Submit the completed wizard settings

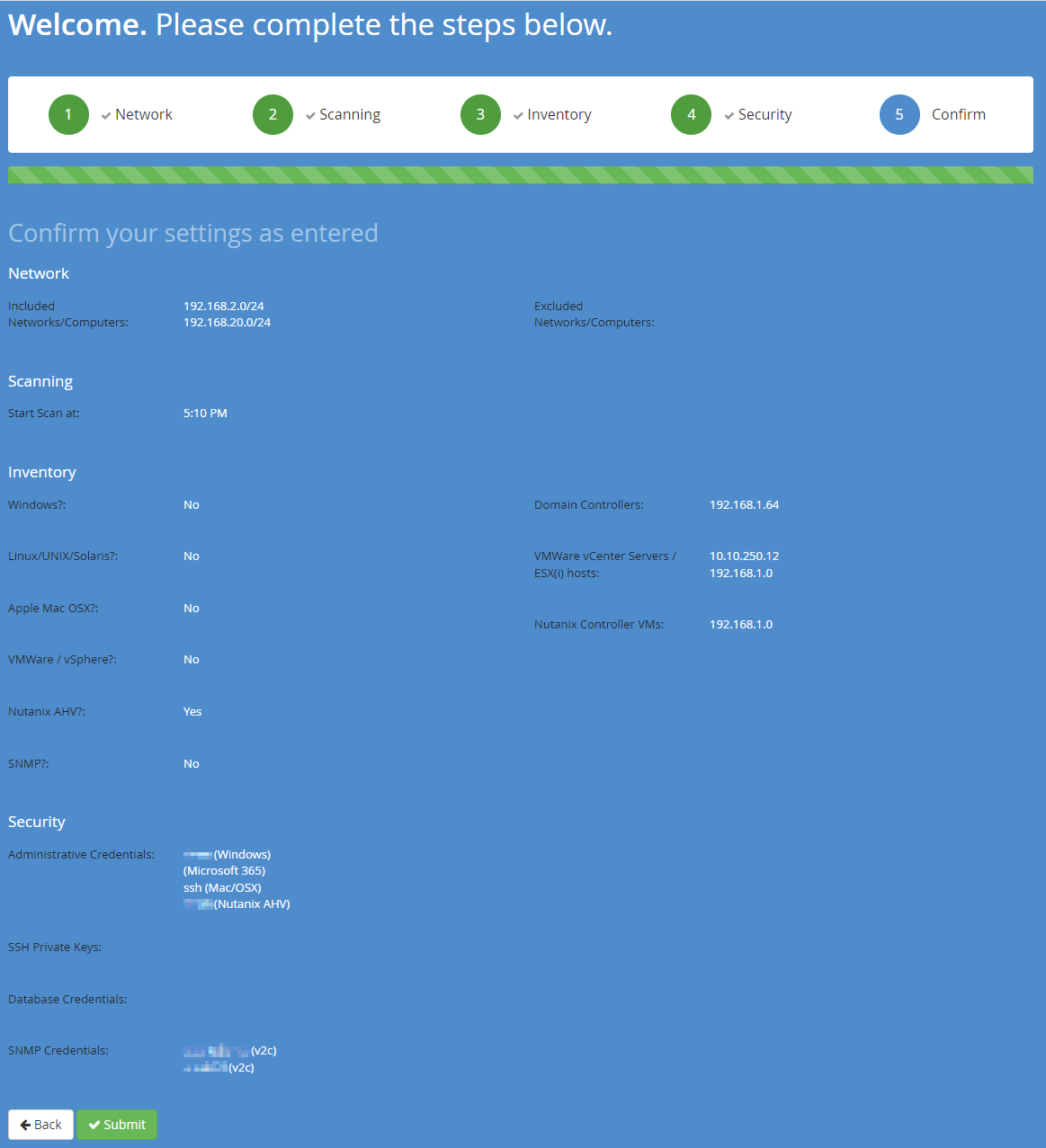(x=117, y=1124)
